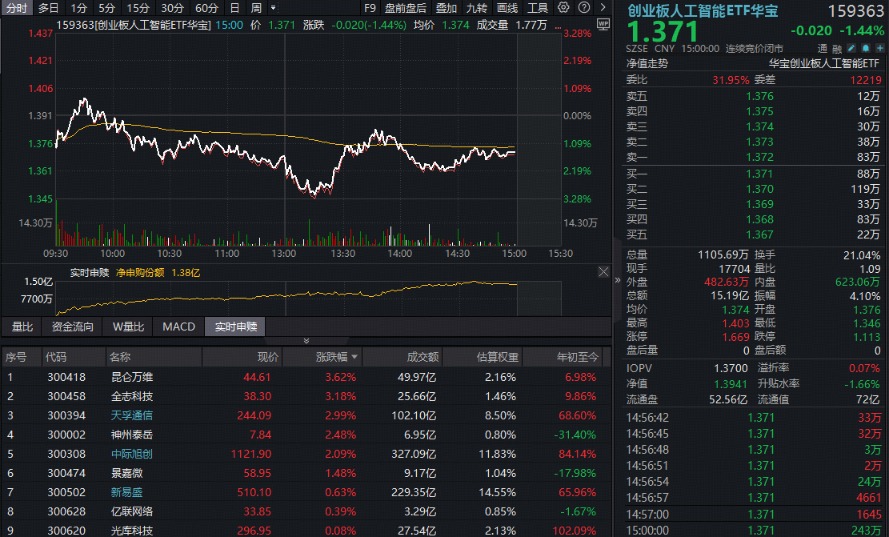Open the period dropdown arrow after 周
The width and height of the screenshot is (889, 537).
(x=273, y=8)
